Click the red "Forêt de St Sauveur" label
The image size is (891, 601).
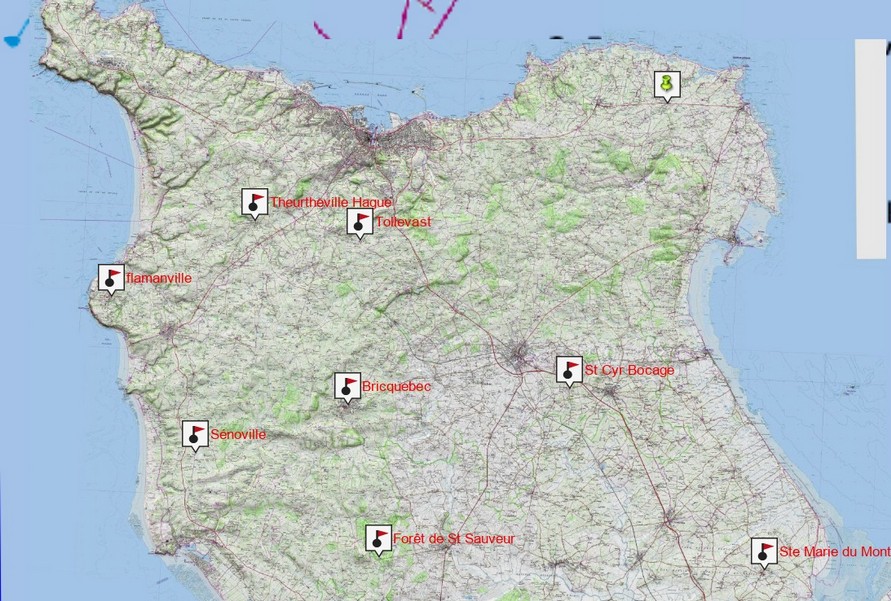454,539
